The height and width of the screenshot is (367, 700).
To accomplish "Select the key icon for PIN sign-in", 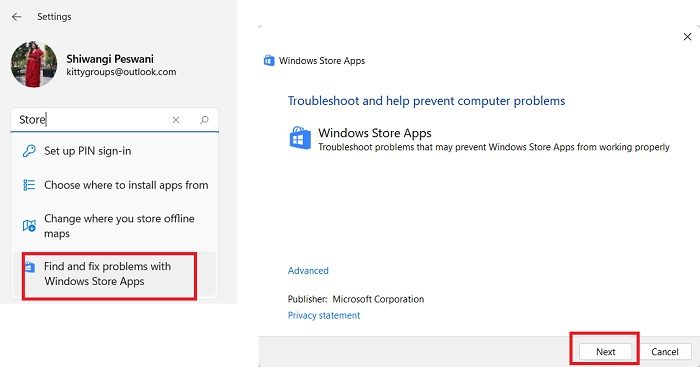I will point(29,151).
